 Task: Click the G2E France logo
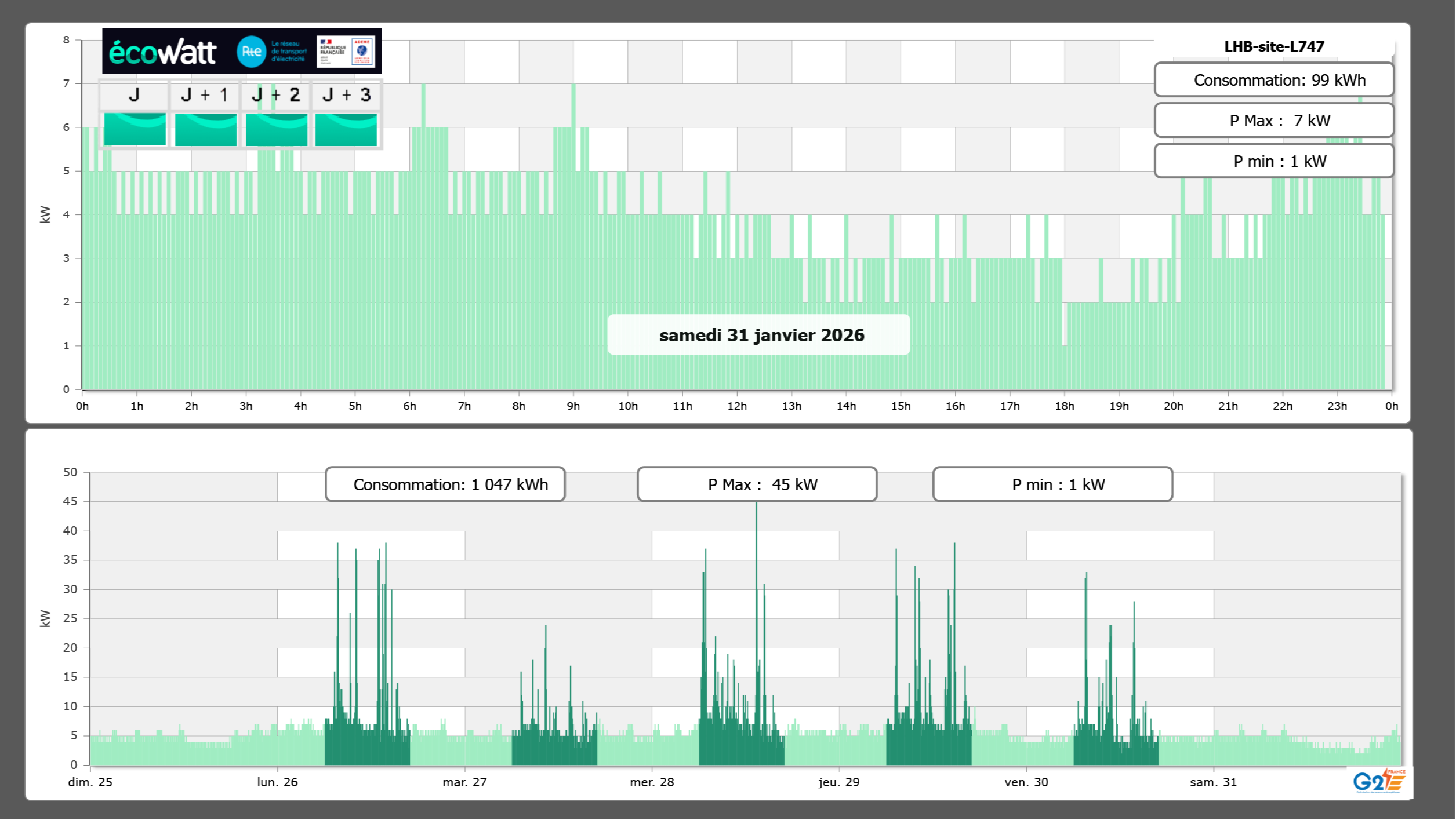click(1379, 781)
